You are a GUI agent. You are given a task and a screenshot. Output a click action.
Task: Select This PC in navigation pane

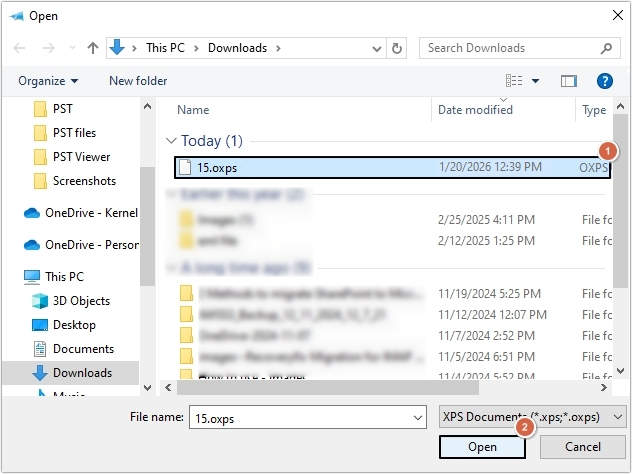pyautogui.click(x=54, y=276)
